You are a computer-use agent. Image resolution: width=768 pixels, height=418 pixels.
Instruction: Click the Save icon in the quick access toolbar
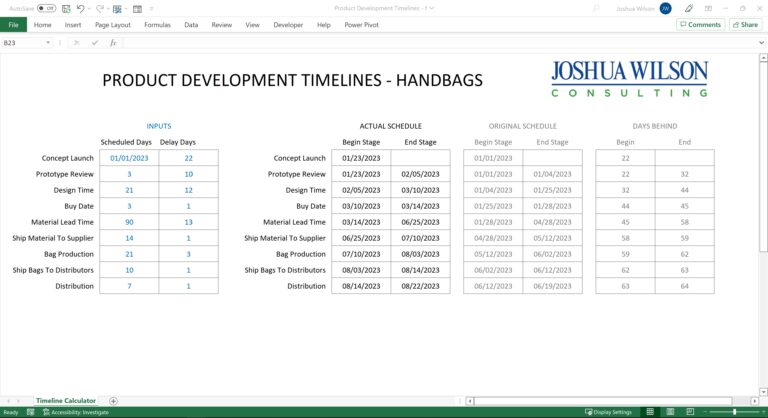point(66,8)
